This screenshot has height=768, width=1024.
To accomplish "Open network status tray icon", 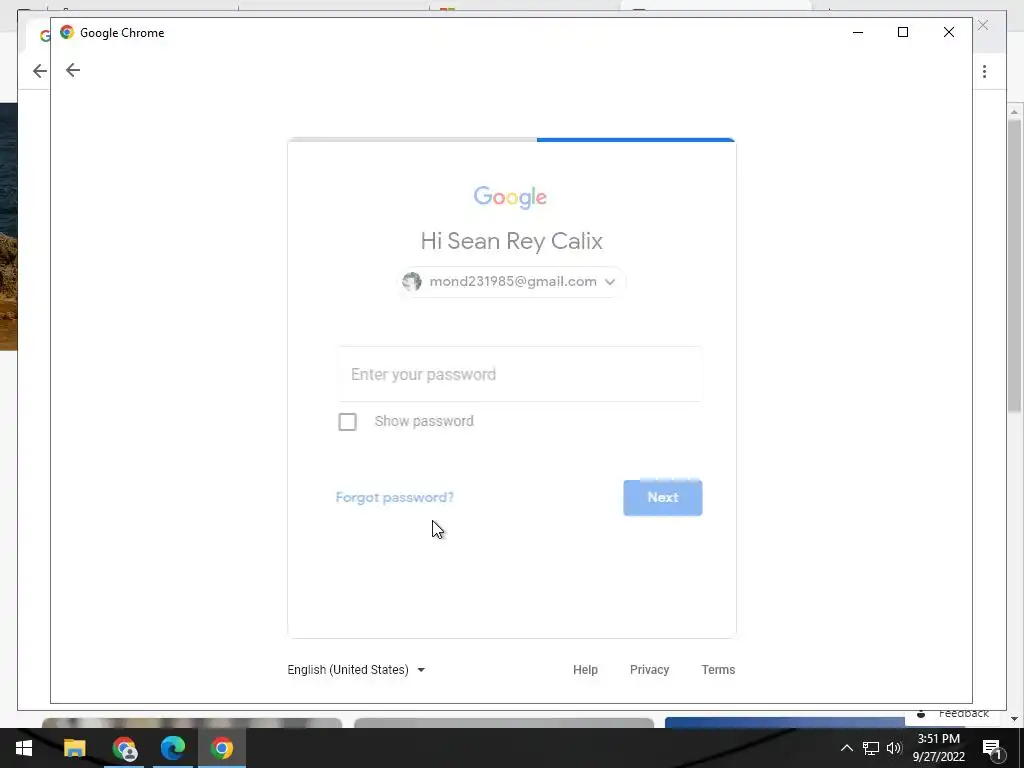I will (x=871, y=748).
